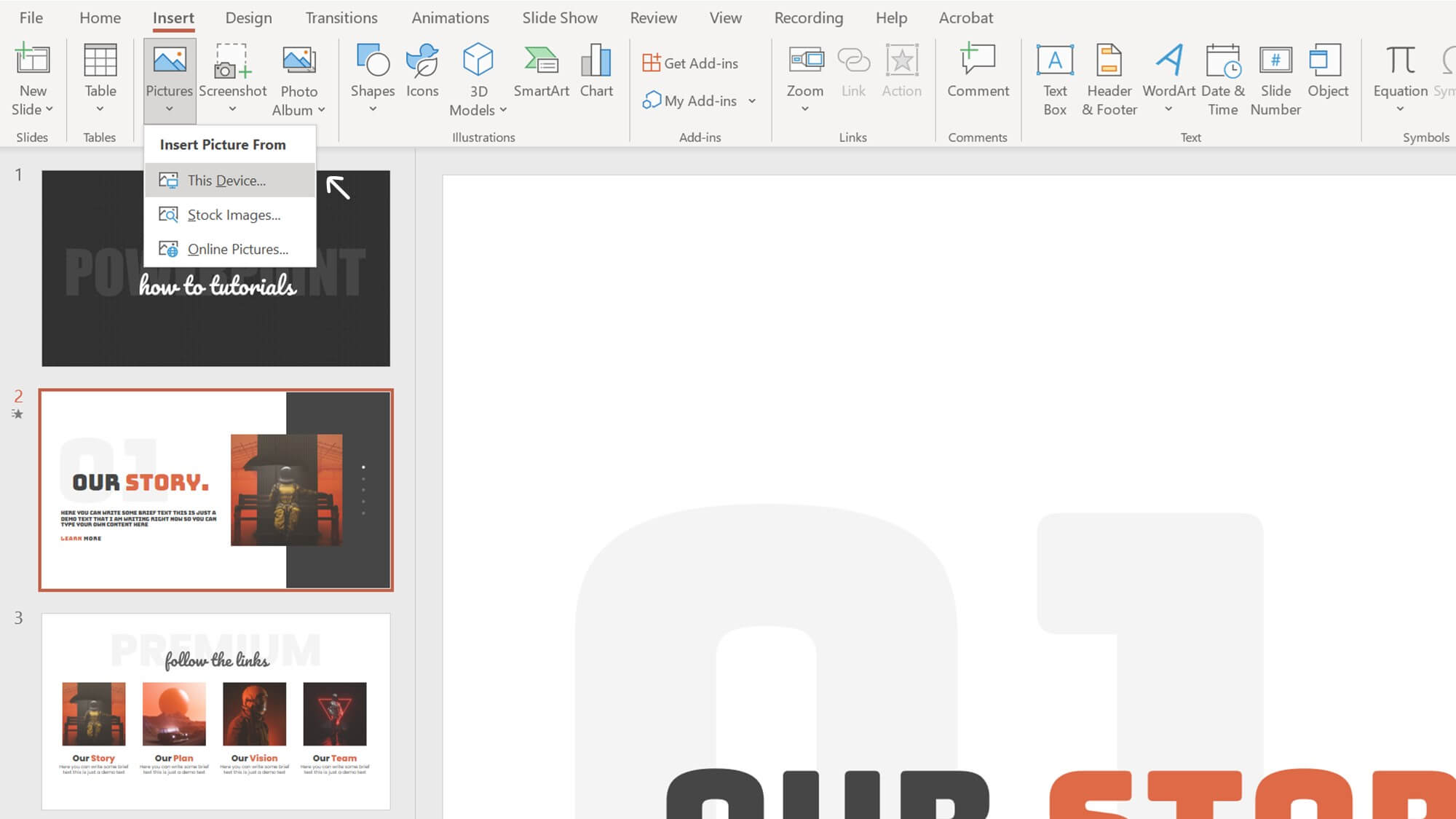
Task: Insert a Table
Action: (x=100, y=76)
